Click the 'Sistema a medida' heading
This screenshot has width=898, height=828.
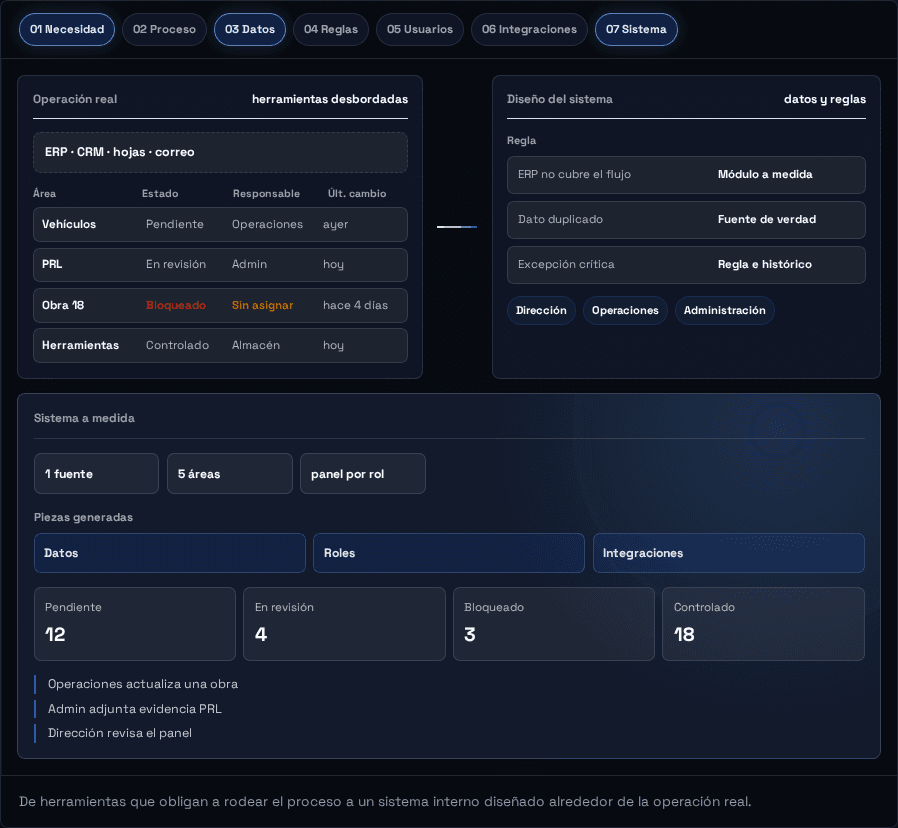[84, 418]
